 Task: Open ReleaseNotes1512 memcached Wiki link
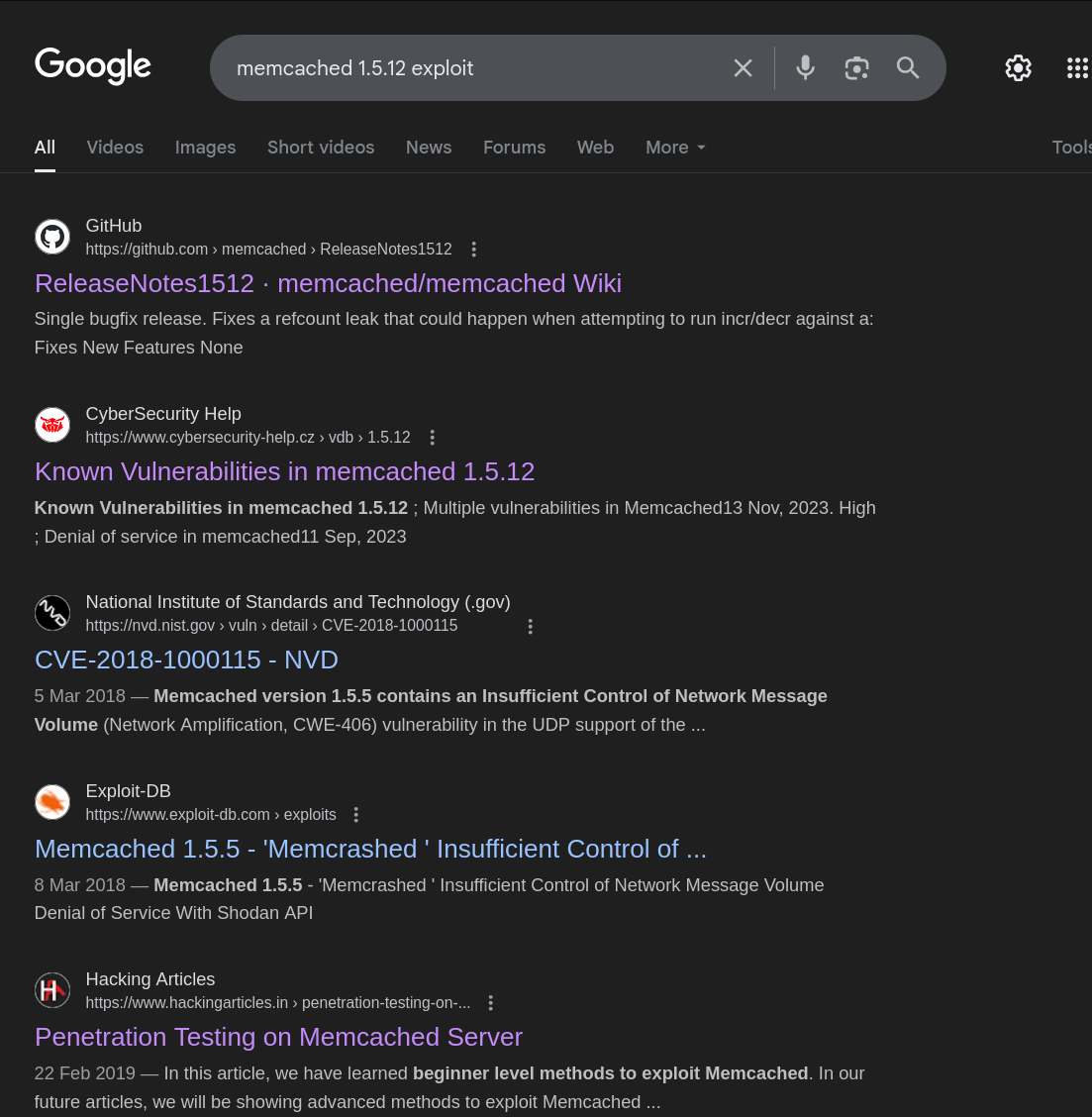[x=328, y=283]
